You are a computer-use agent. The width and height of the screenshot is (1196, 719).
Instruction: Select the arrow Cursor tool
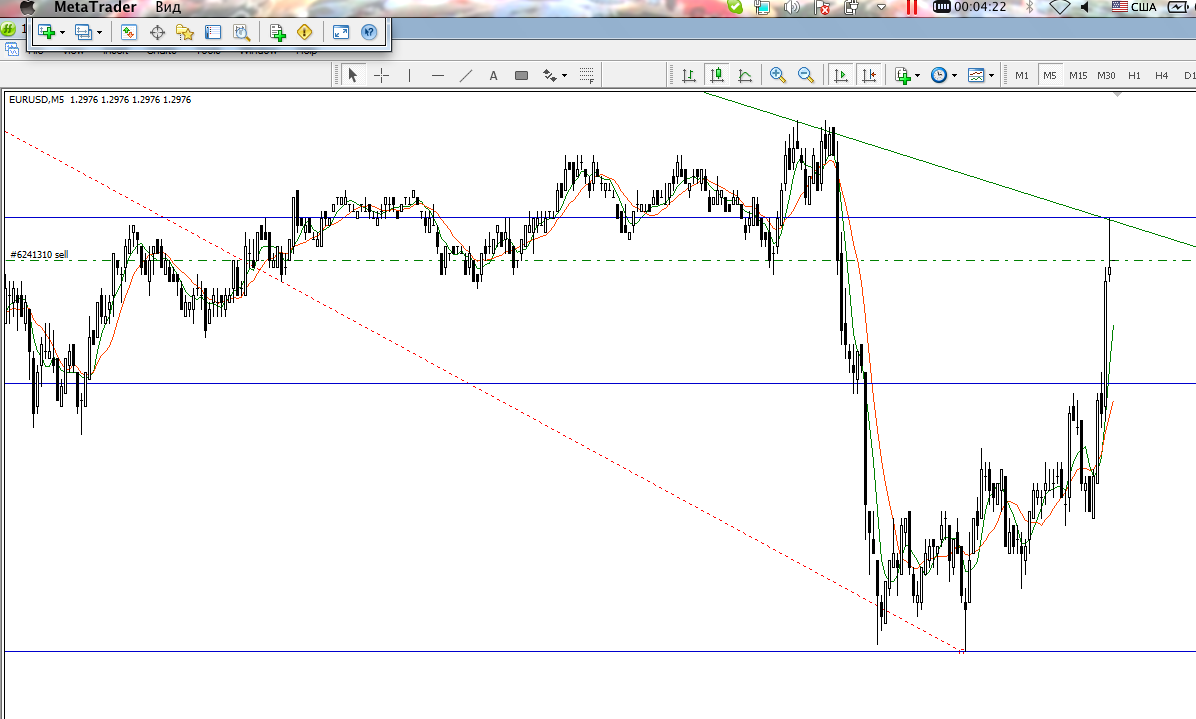pos(352,75)
